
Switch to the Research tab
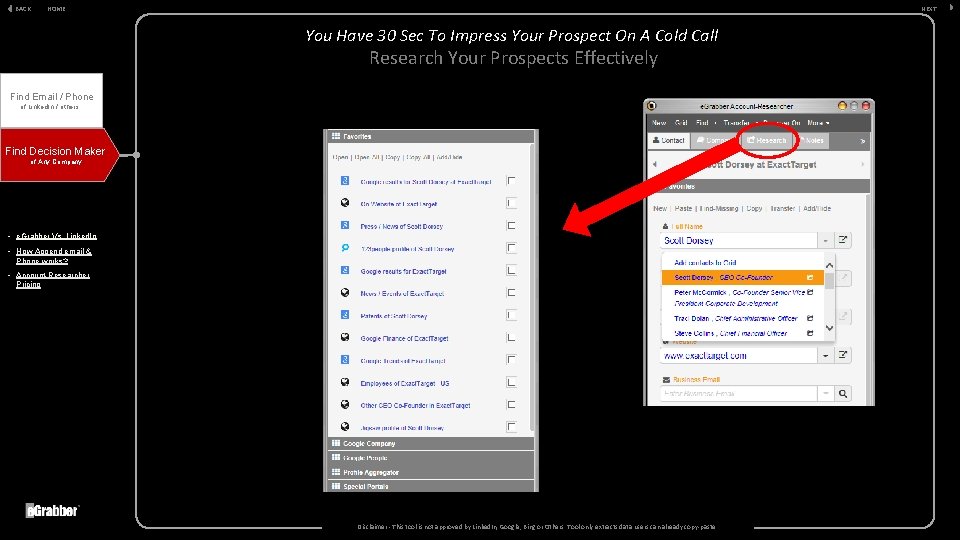pyautogui.click(x=767, y=141)
